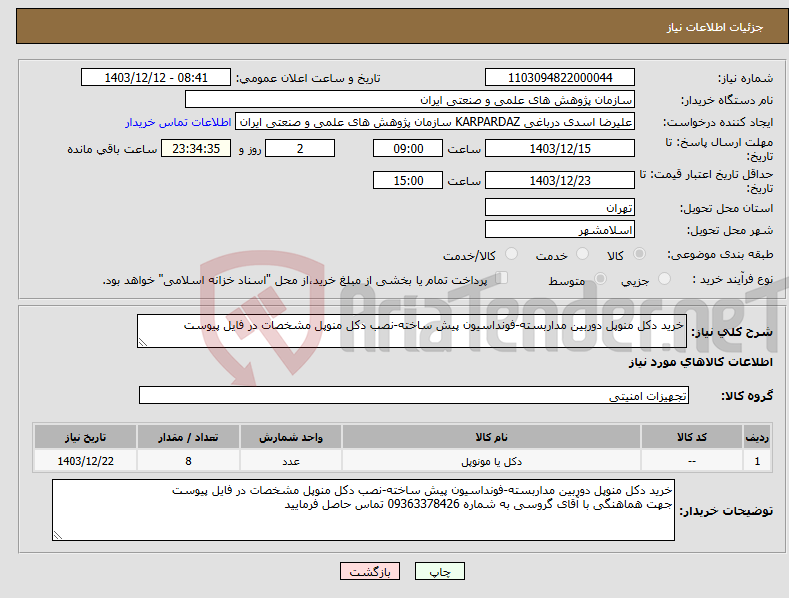Click the گروه کالا field تجهیزات امنیتی
Viewport: 789px width, 598px height.
pyautogui.click(x=414, y=396)
